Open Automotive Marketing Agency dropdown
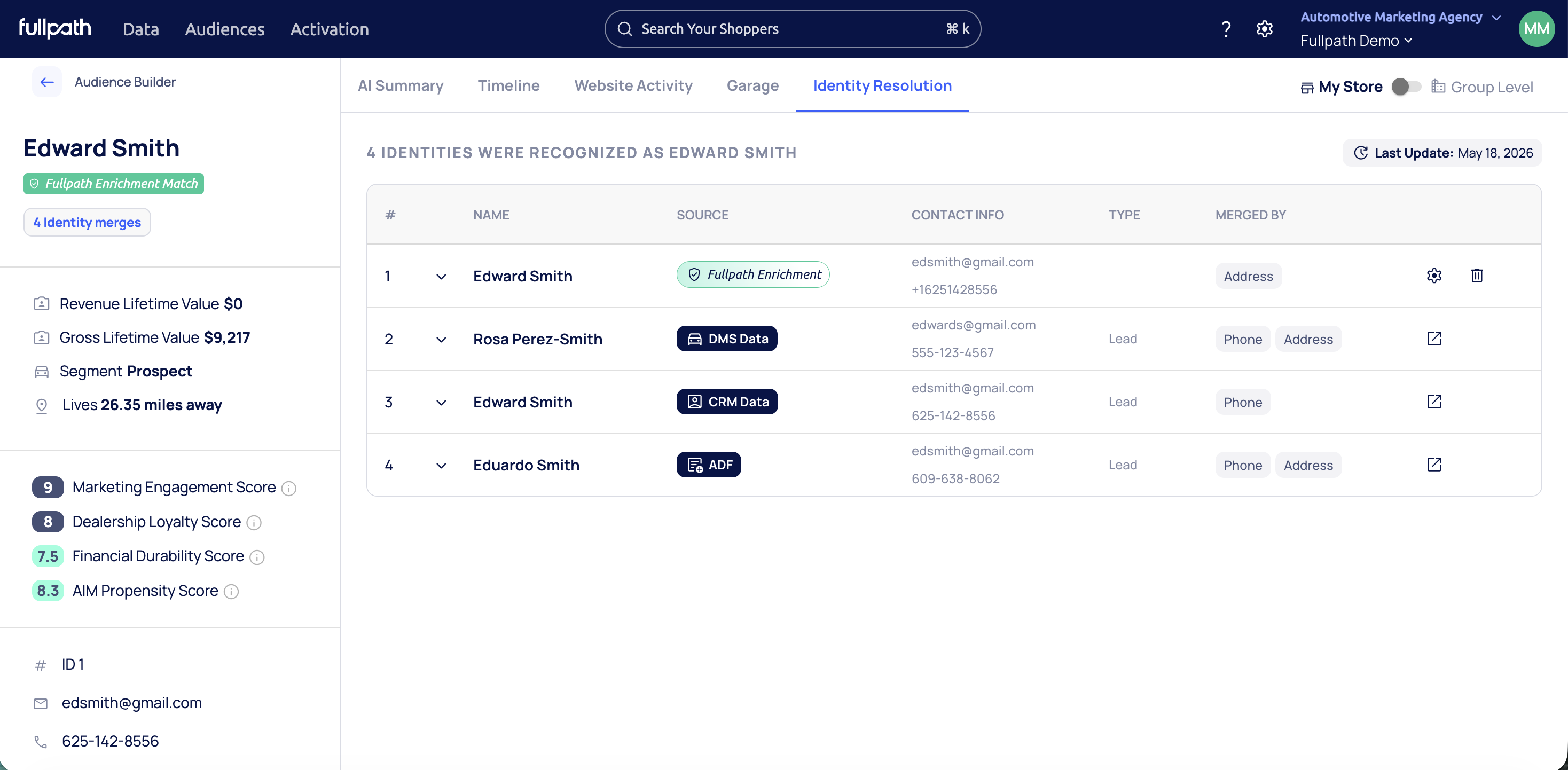The width and height of the screenshot is (1568, 770). pyautogui.click(x=1401, y=17)
